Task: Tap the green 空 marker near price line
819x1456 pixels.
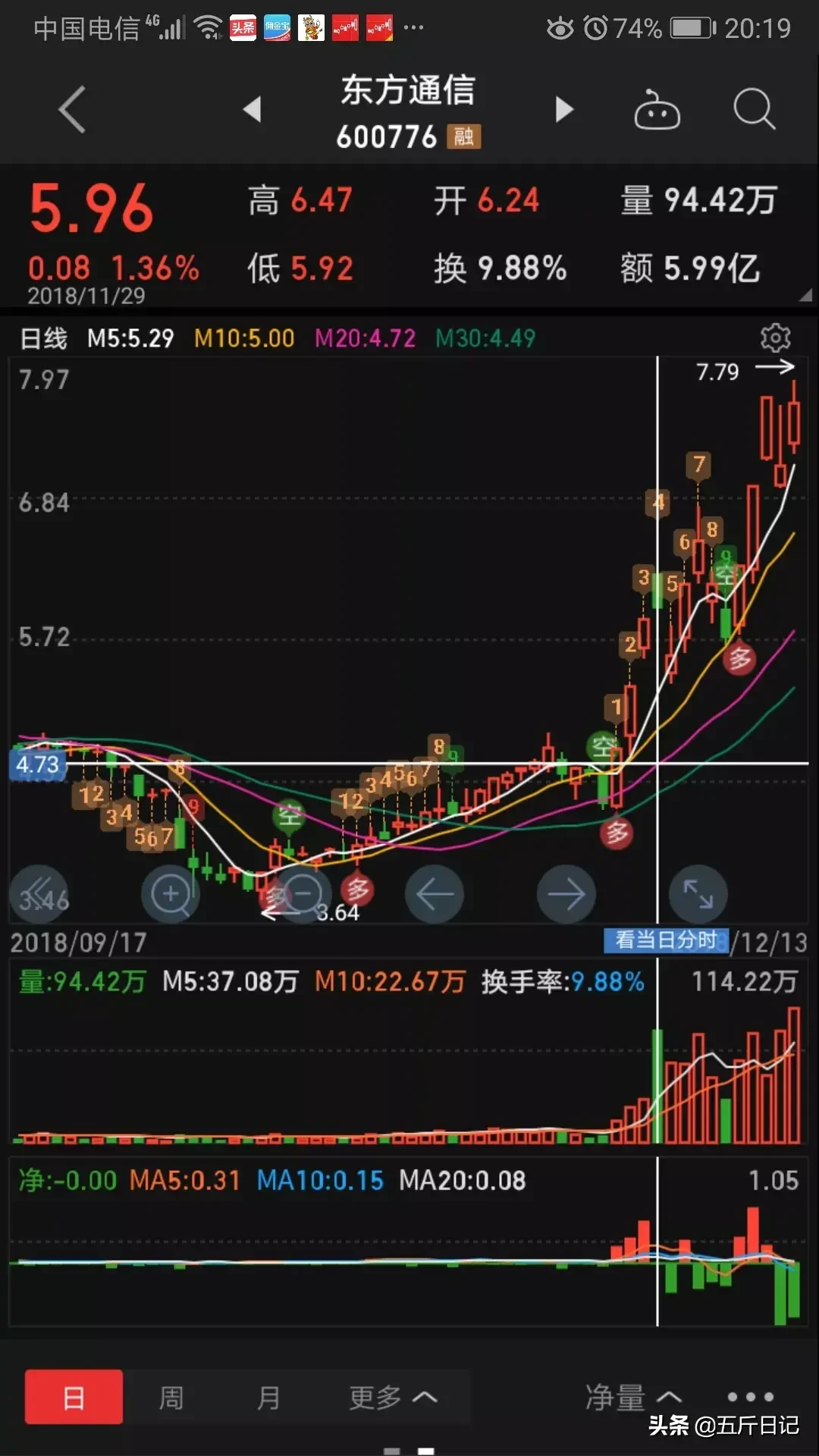Action: point(604,747)
